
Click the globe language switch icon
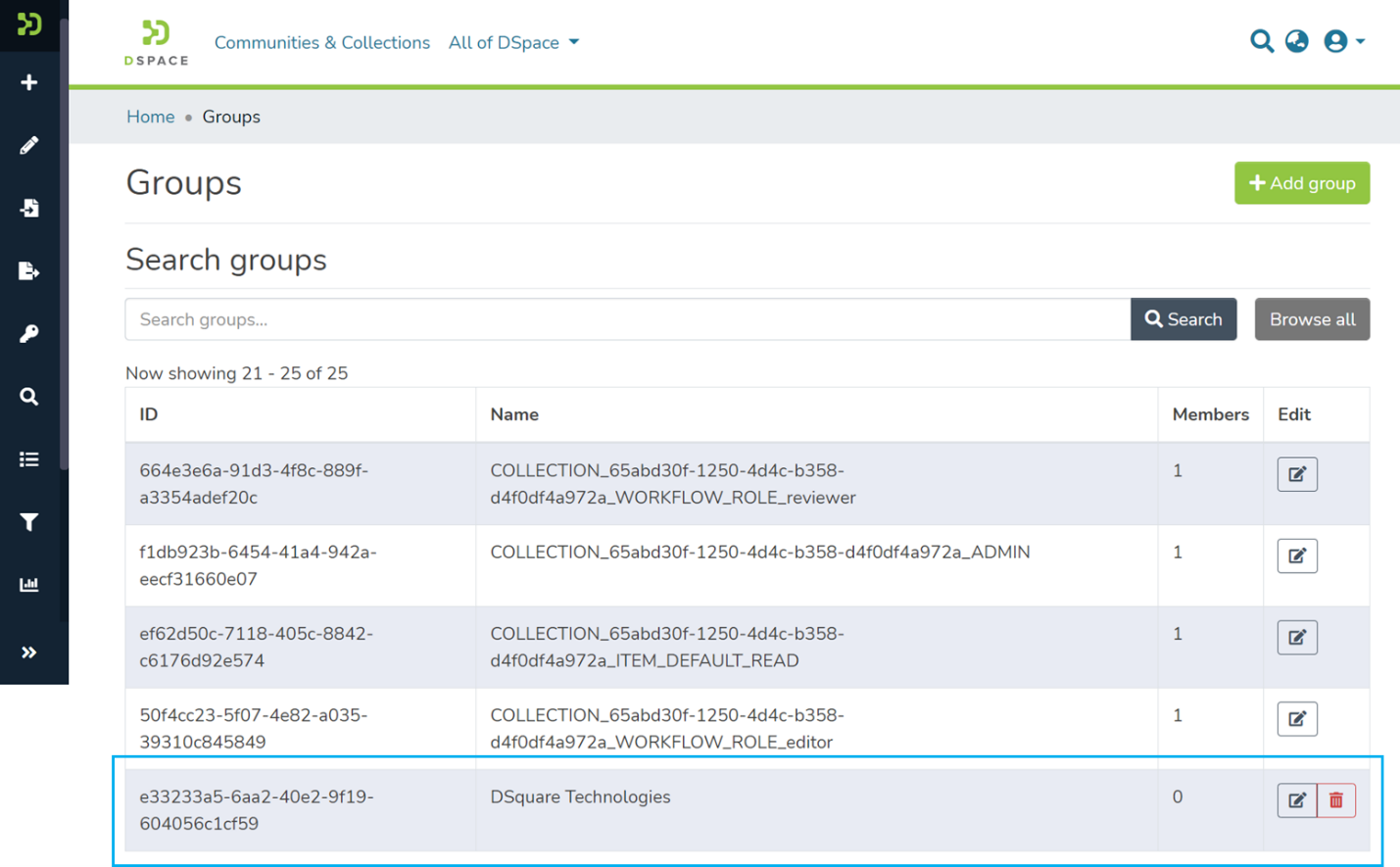click(1296, 41)
